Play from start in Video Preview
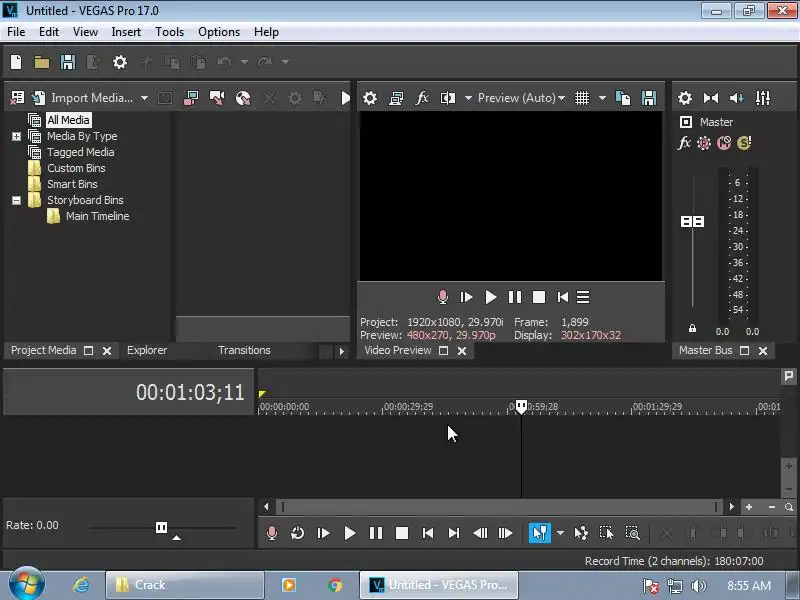This screenshot has height=600, width=800. click(466, 297)
